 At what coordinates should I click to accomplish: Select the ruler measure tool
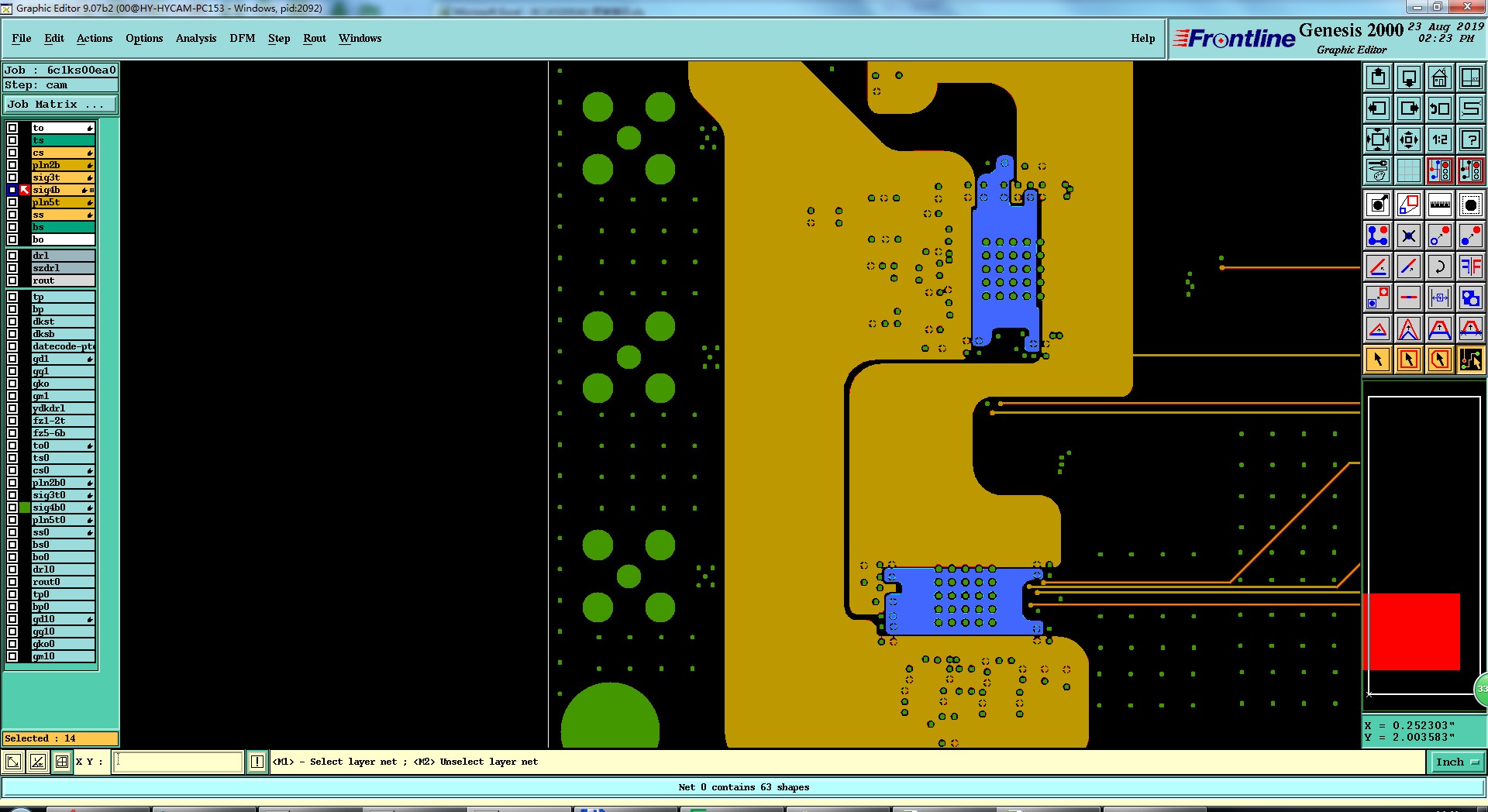[x=1440, y=205]
